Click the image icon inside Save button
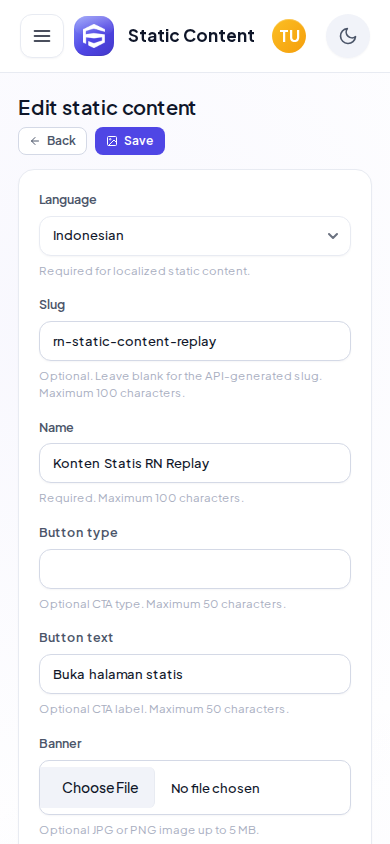 (x=112, y=141)
